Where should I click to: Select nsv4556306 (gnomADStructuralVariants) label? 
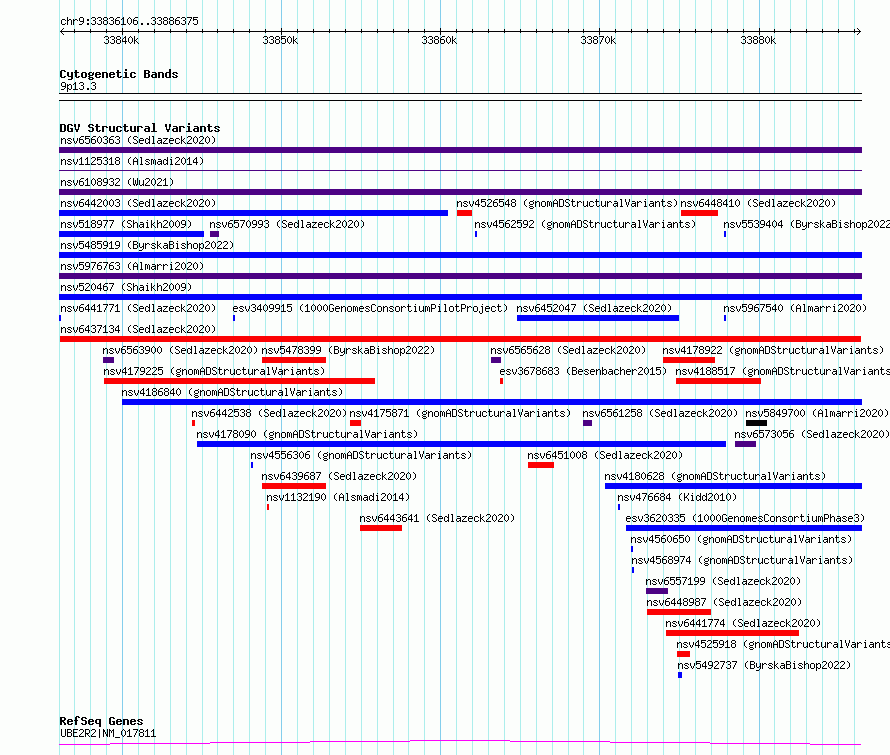click(x=361, y=455)
